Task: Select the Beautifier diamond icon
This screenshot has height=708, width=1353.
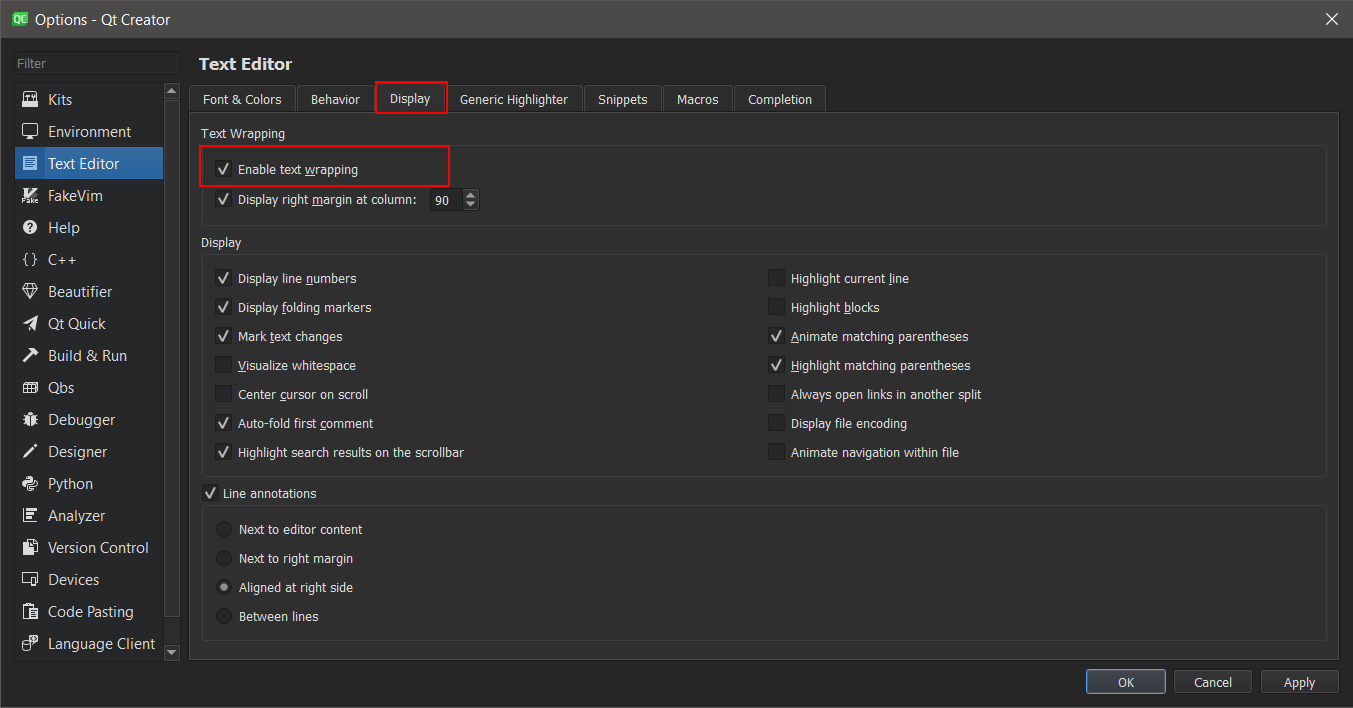Action: (x=30, y=292)
